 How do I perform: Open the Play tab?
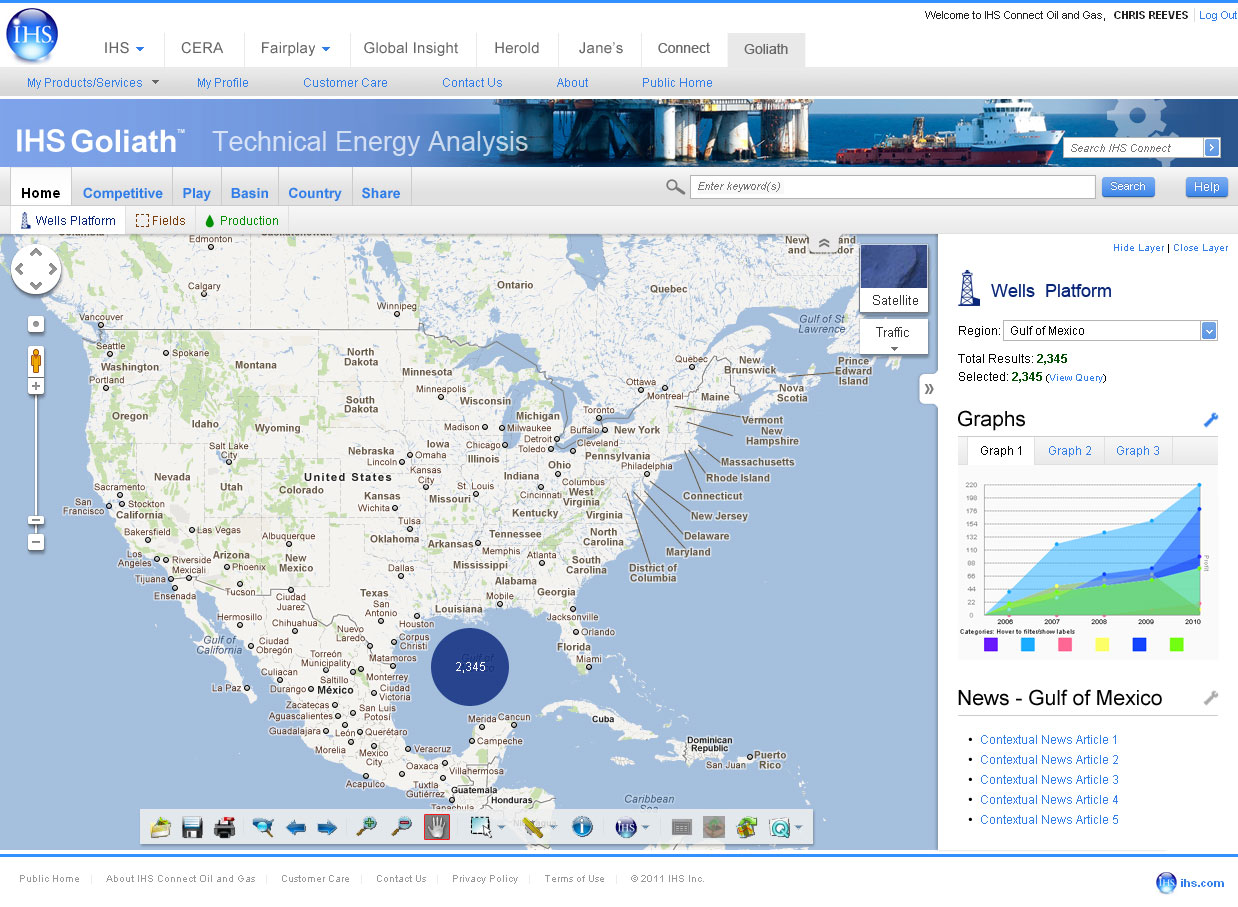pos(196,193)
